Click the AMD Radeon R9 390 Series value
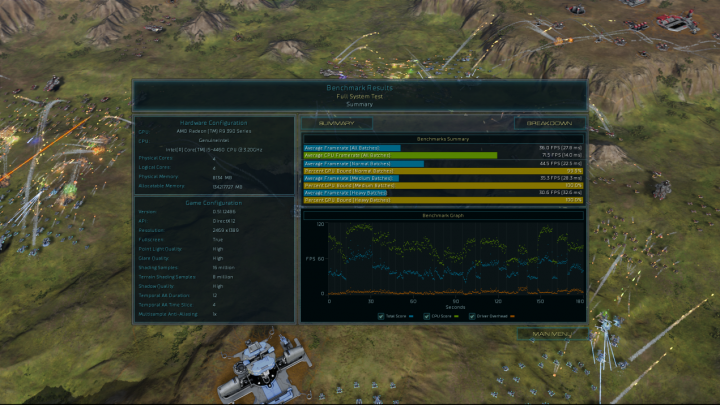Image resolution: width=720 pixels, height=405 pixels. pyautogui.click(x=214, y=131)
